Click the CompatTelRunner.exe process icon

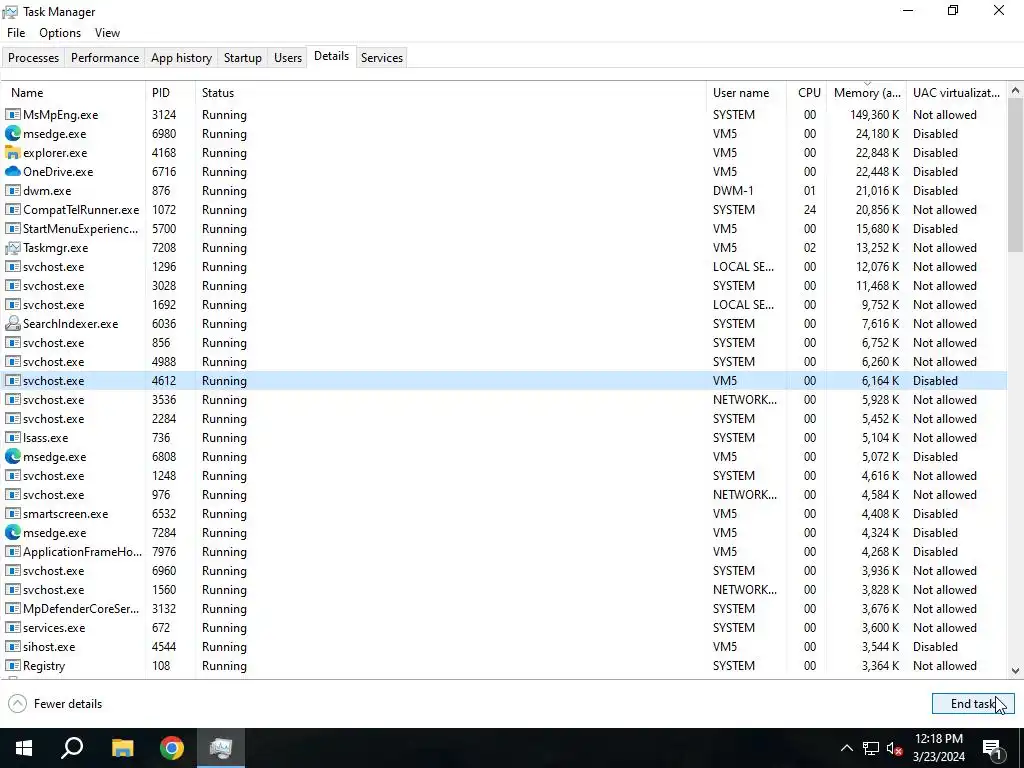point(12,210)
